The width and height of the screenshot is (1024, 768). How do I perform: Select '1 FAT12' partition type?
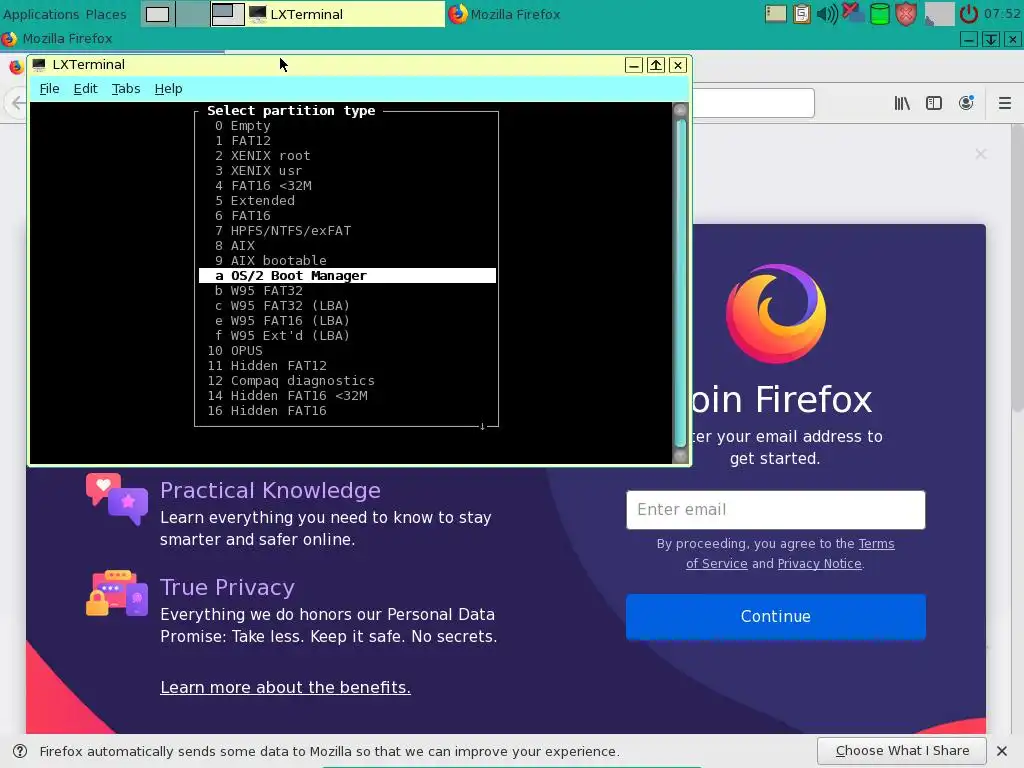[x=347, y=140]
